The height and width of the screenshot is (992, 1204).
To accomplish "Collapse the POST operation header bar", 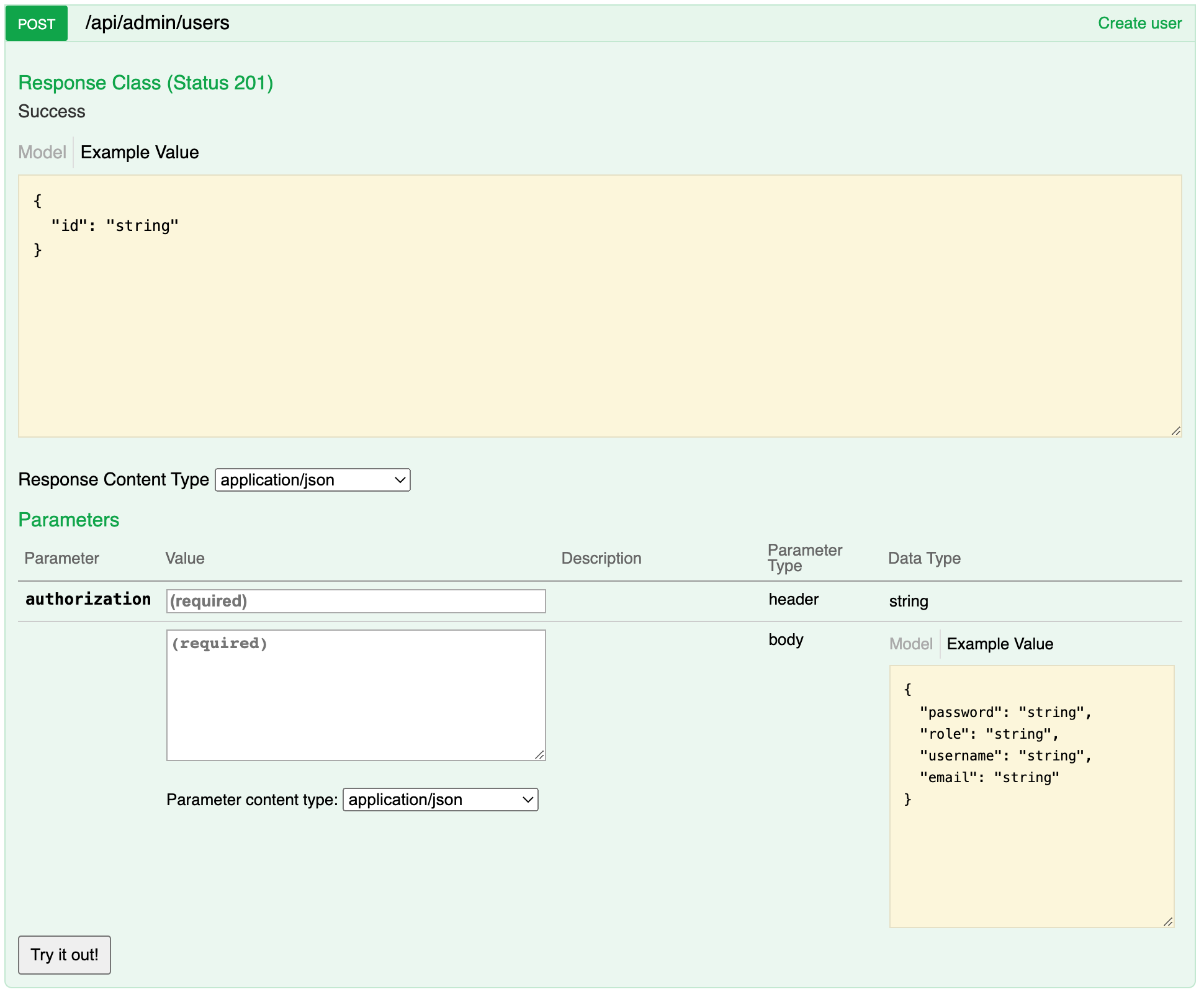I will click(x=559, y=23).
